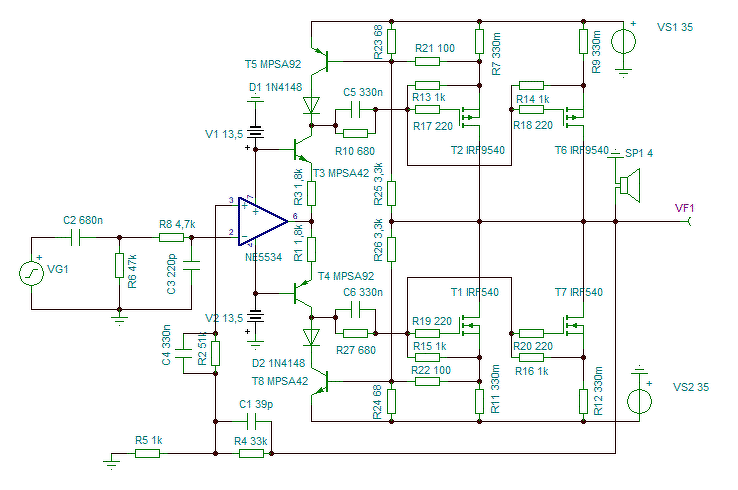Select the VG1 signal generator symbol
Viewport: 738px width, 490px height.
[x=32, y=273]
